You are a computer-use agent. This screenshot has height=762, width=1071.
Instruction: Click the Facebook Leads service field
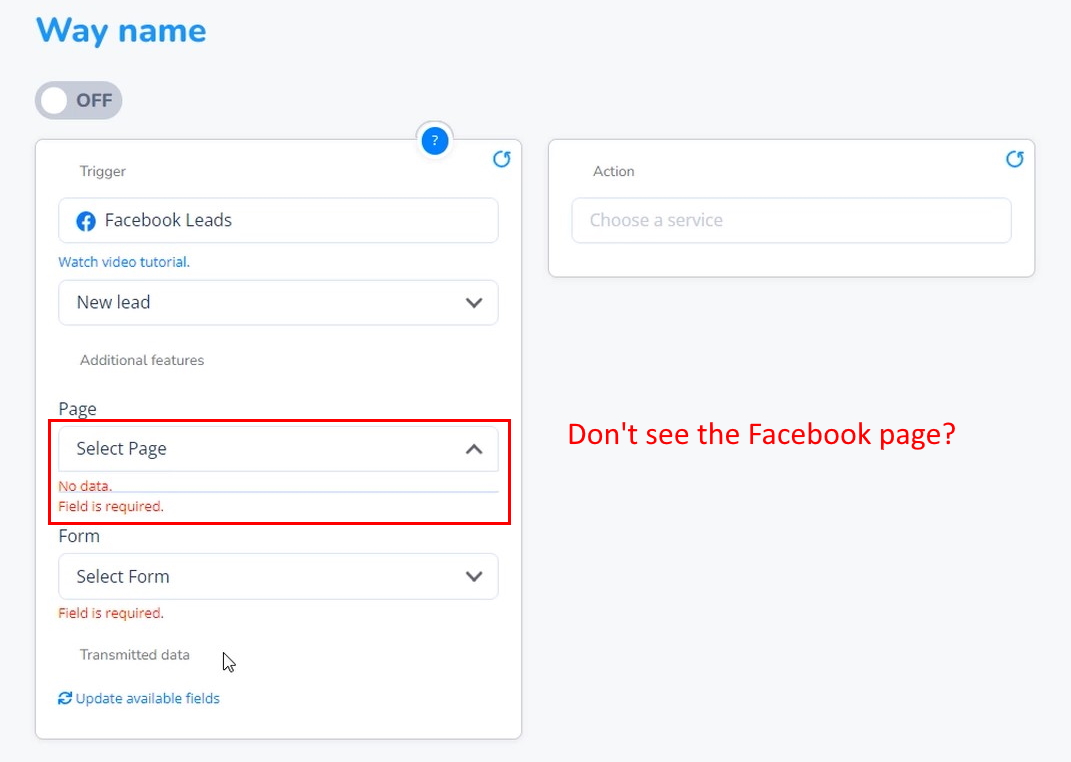278,220
